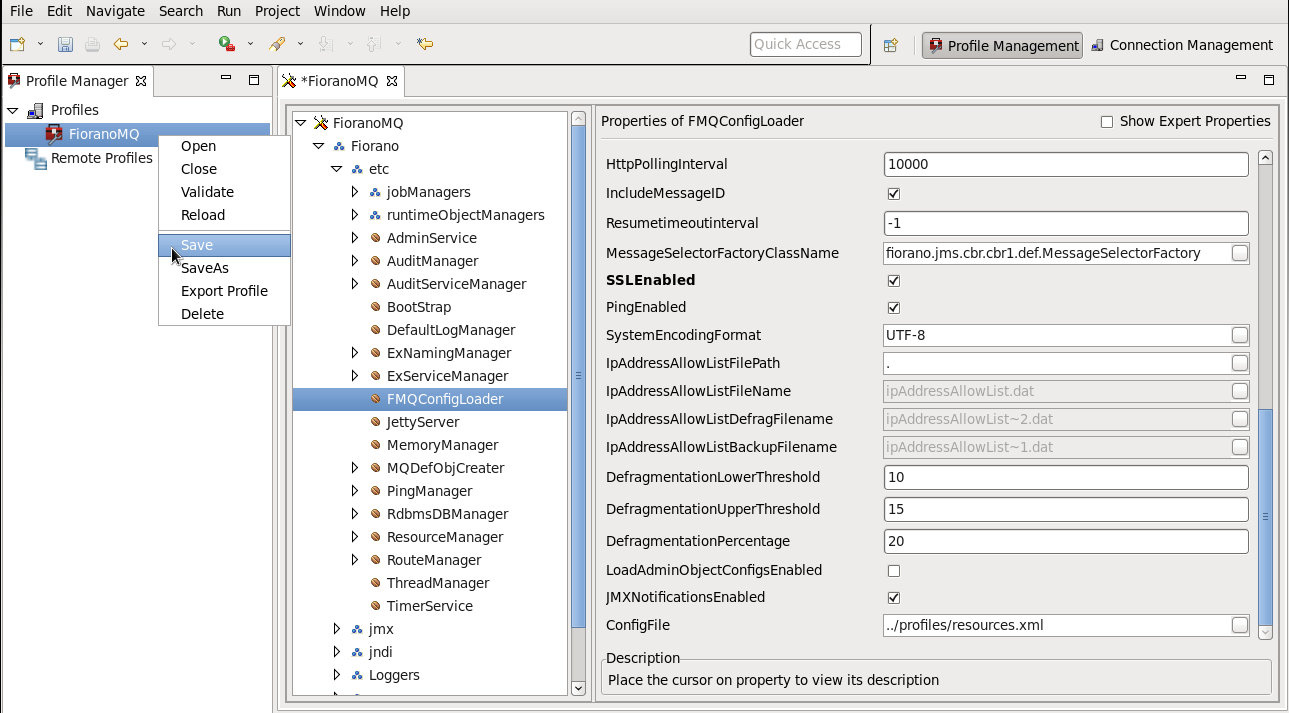This screenshot has width=1289, height=713.
Task: Uncheck JMXNotificationsEnabled checkbox
Action: 894,598
